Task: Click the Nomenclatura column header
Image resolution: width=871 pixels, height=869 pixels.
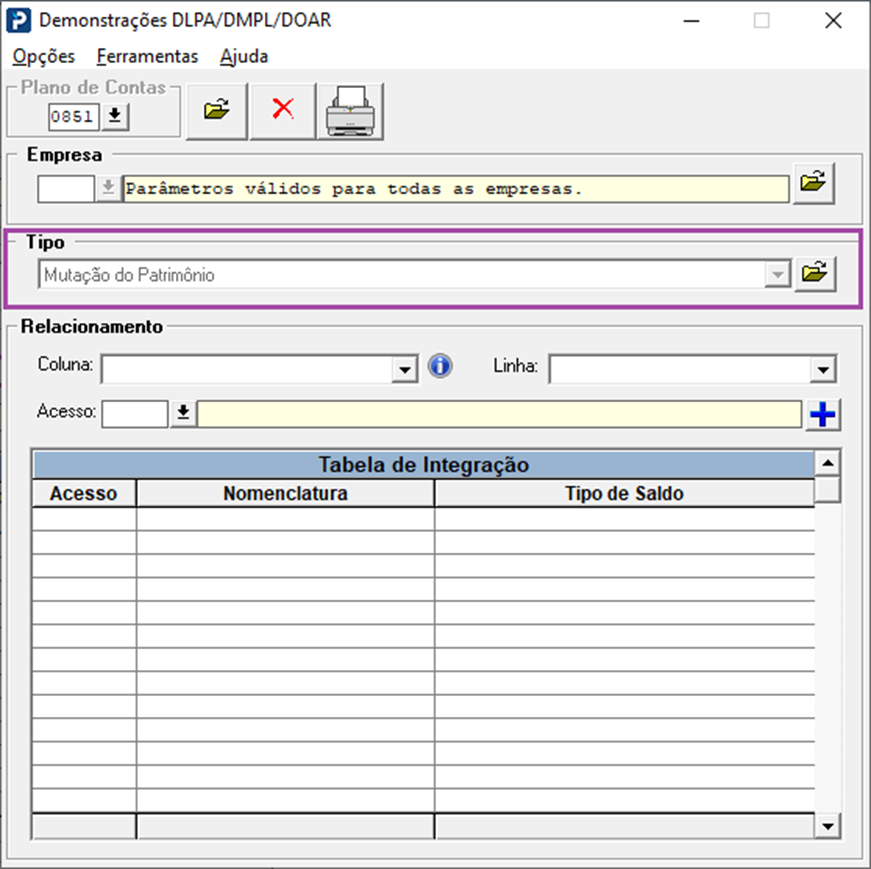Action: (x=285, y=493)
